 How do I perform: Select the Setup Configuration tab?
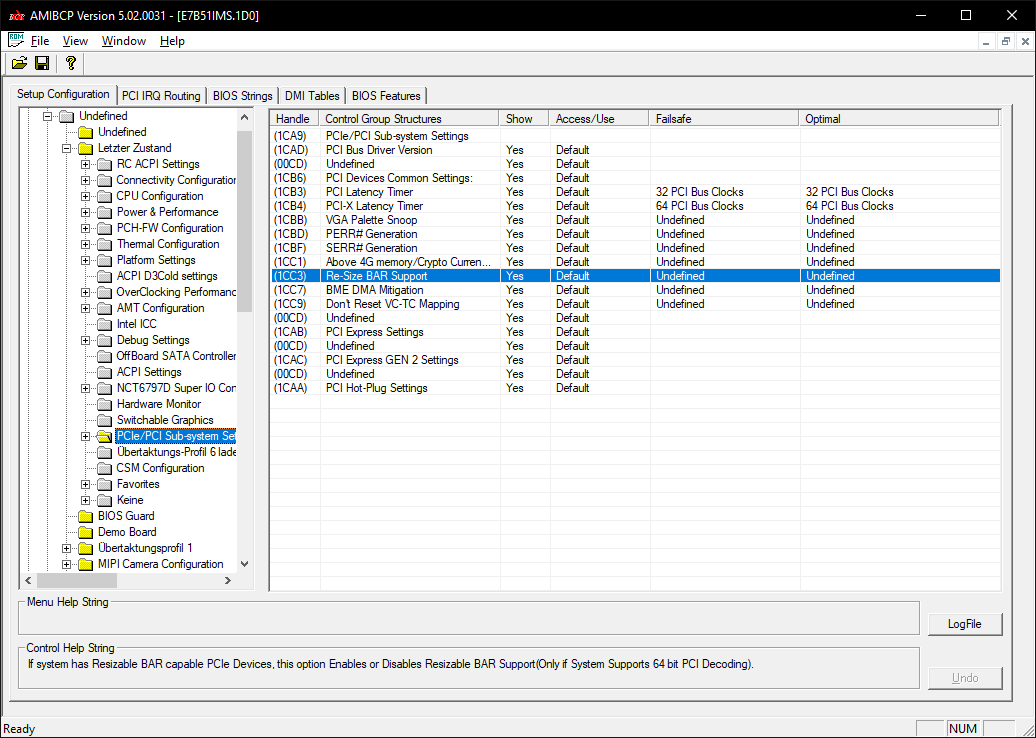coord(63,94)
